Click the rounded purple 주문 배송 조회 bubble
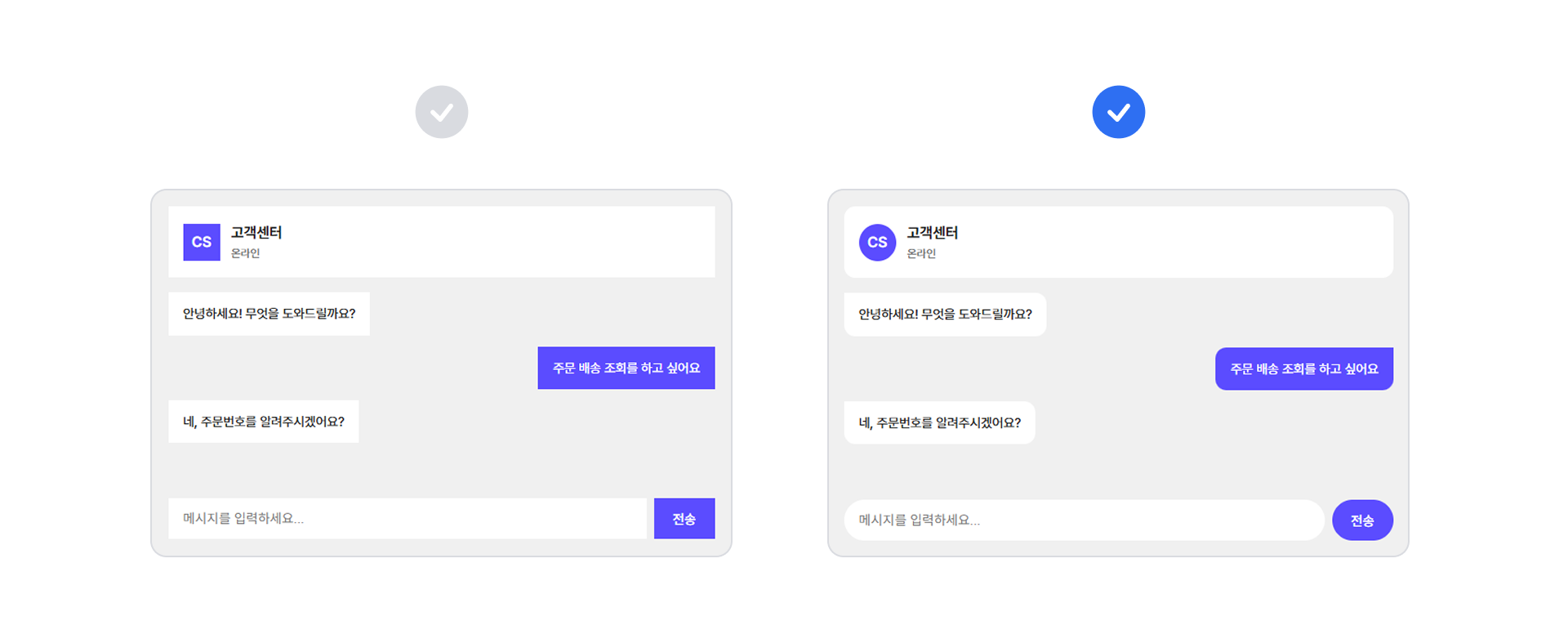Image resolution: width=1568 pixels, height=639 pixels. (1303, 369)
